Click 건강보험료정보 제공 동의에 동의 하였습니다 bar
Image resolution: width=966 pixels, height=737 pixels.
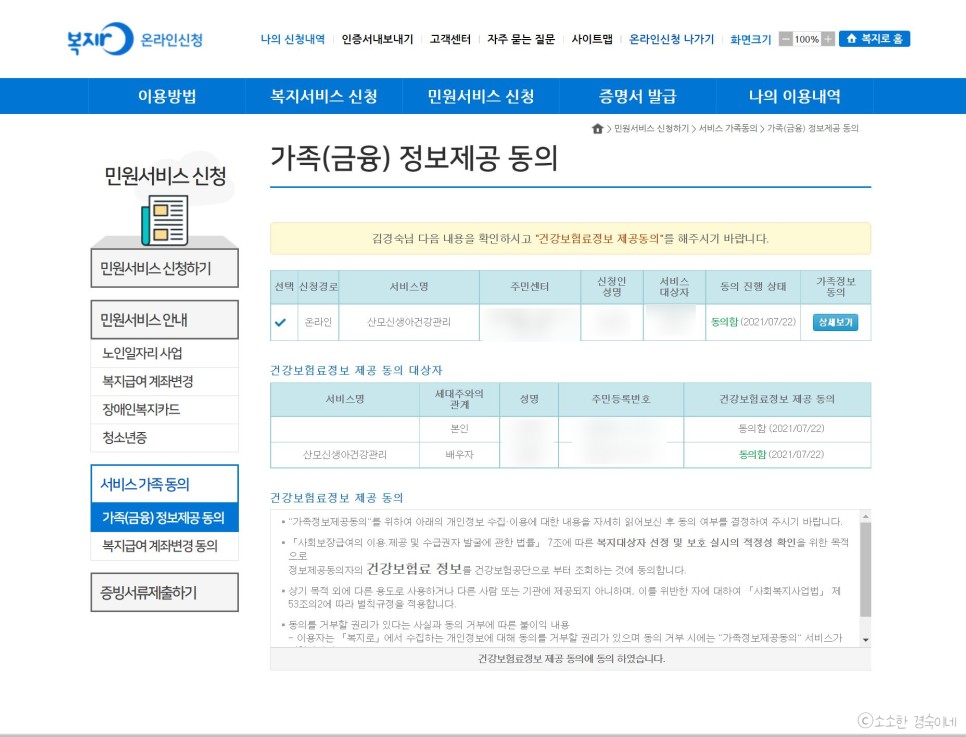(570, 659)
